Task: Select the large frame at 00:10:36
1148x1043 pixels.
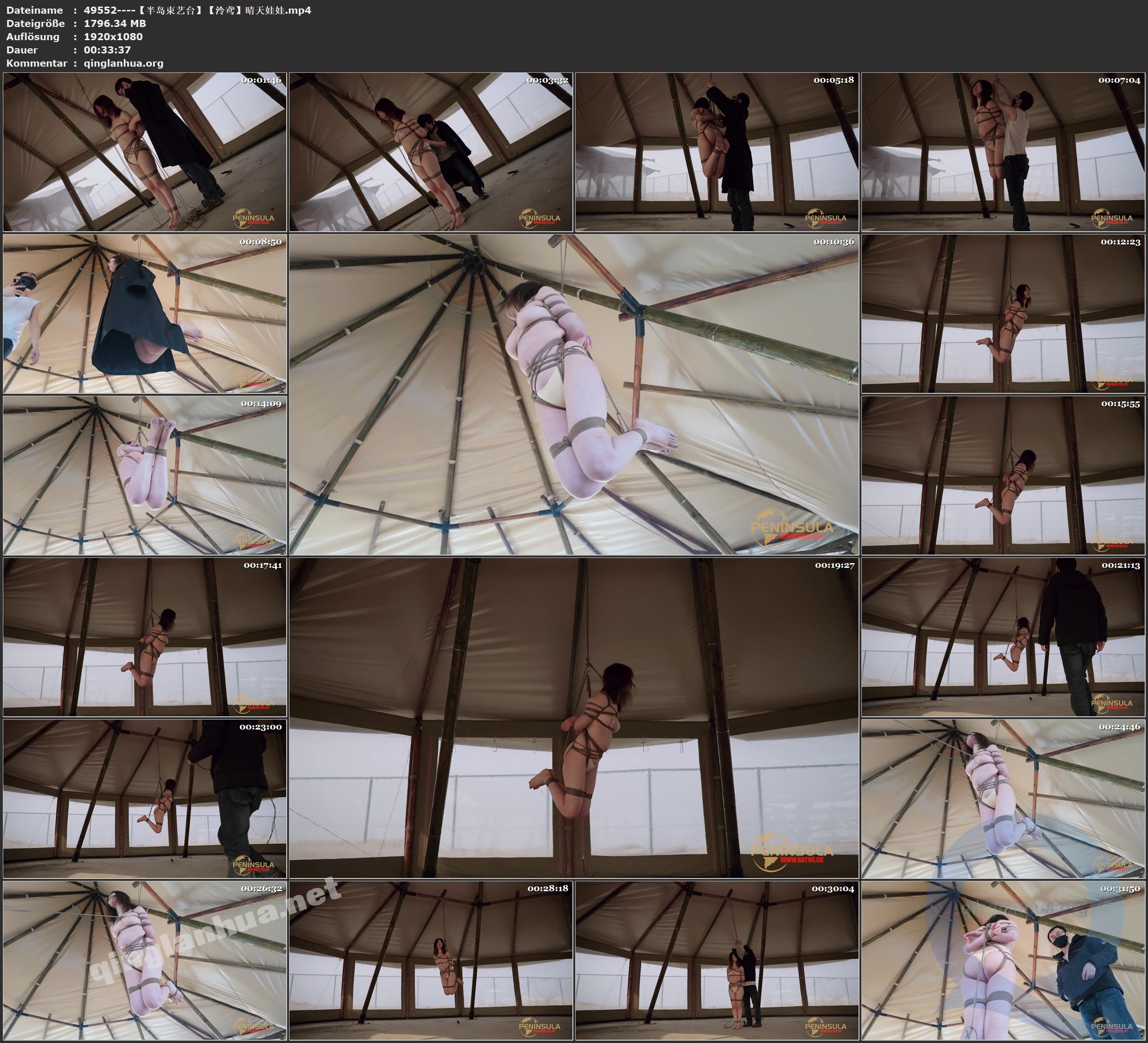Action: pyautogui.click(x=573, y=394)
